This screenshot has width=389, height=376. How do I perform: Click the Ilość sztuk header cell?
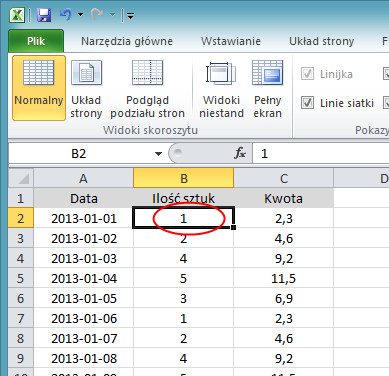click(x=184, y=198)
